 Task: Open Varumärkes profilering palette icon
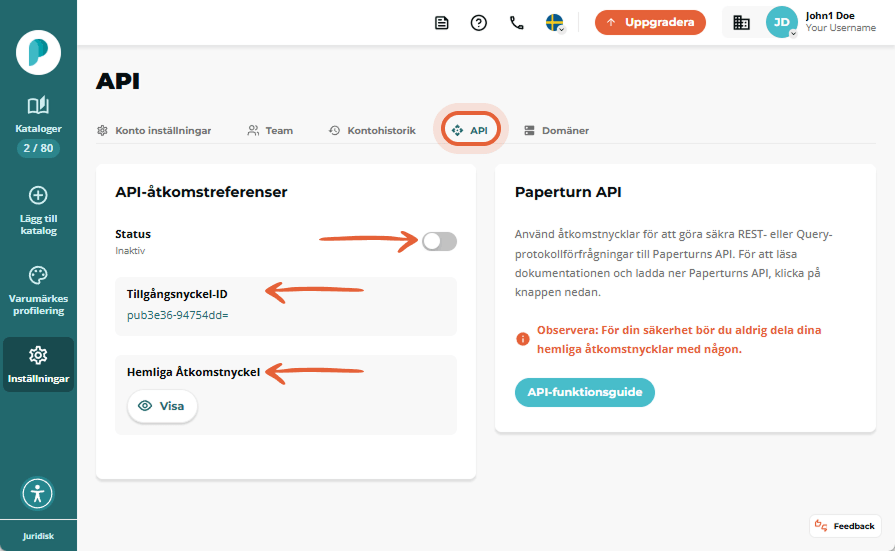[x=38, y=275]
